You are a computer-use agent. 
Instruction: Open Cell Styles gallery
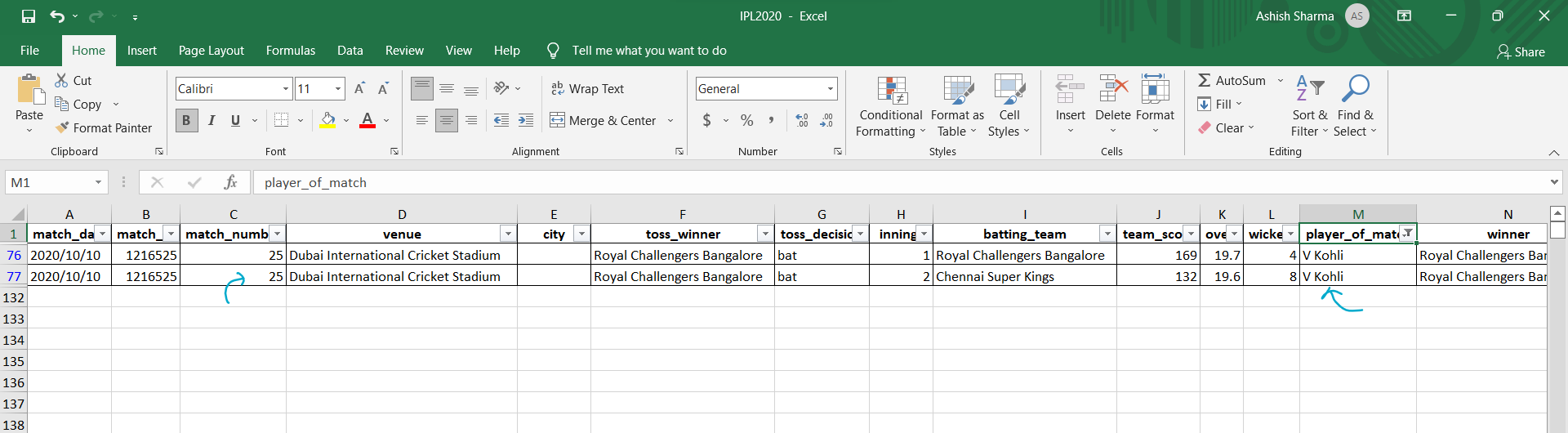pos(1009,107)
